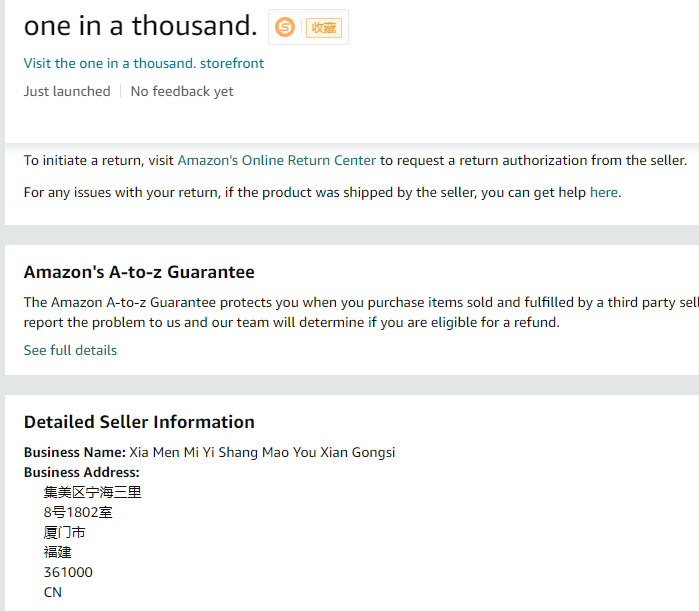The width and height of the screenshot is (699, 611).
Task: Click address line 集美区宁海三里
Action: coord(93,492)
